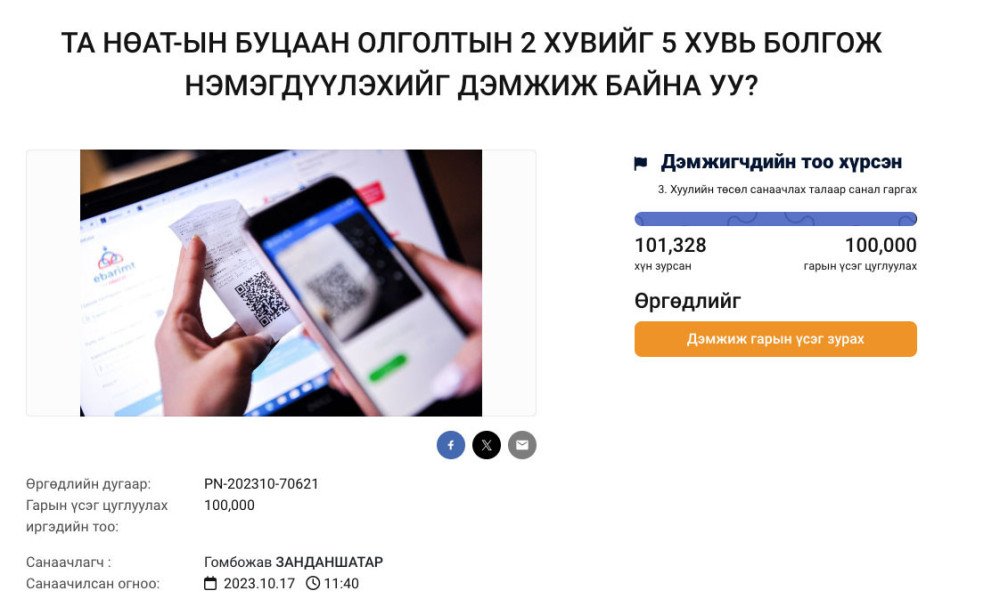Click the petition photo of phone scanning receipt
The height and width of the screenshot is (599, 1000).
click(x=281, y=283)
